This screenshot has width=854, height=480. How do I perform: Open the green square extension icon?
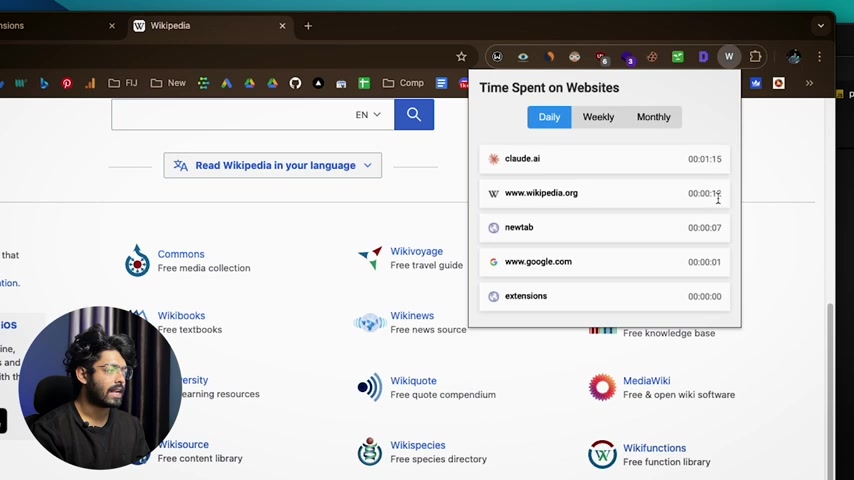pyautogui.click(x=678, y=57)
